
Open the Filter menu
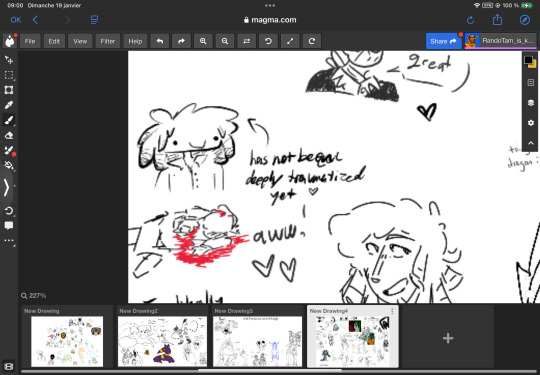click(x=107, y=41)
